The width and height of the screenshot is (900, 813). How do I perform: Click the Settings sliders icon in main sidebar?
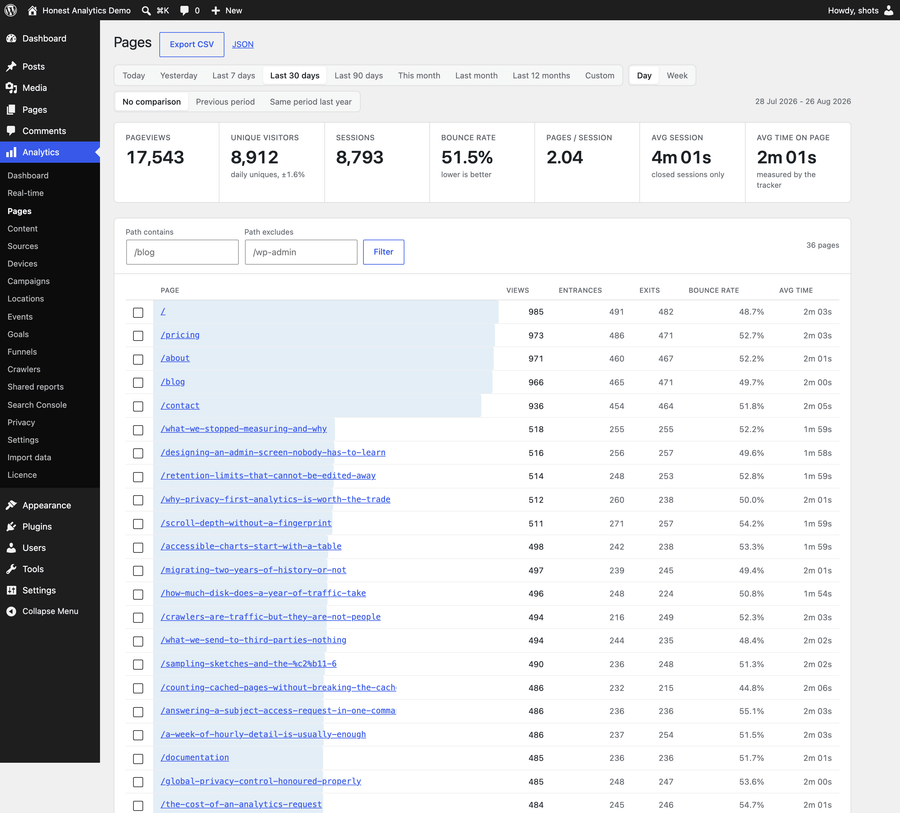click(11, 590)
